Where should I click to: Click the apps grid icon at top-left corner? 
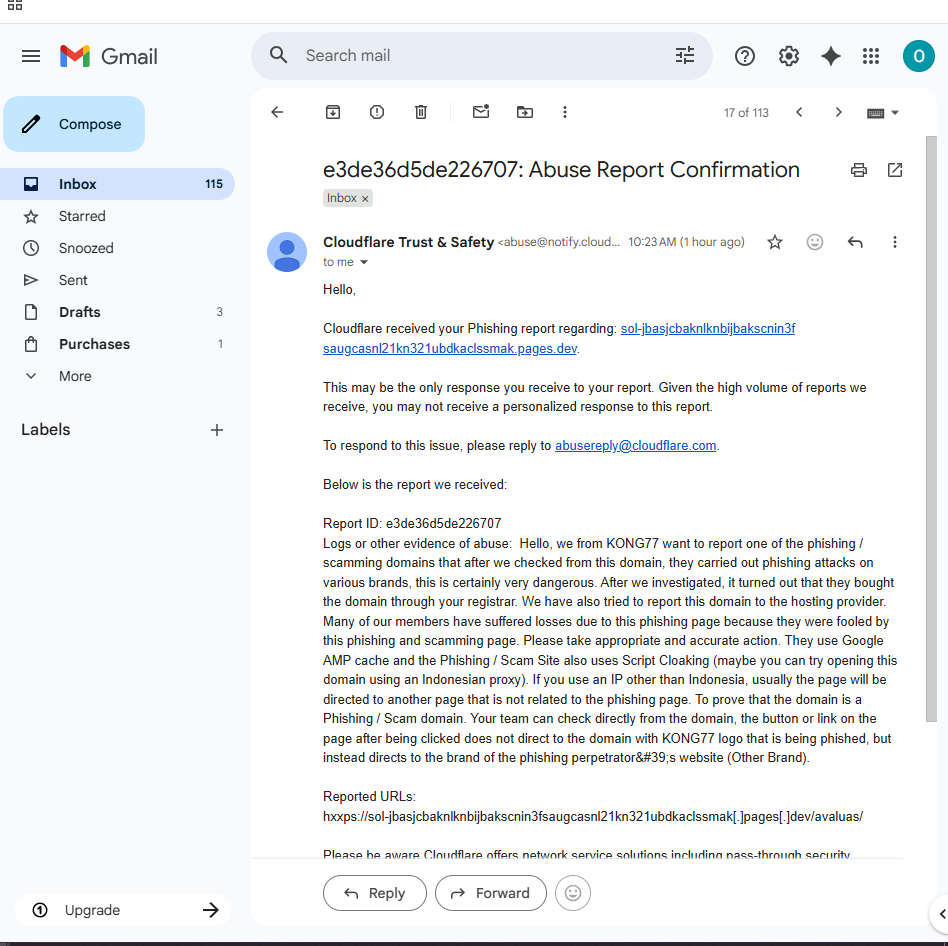coord(15,5)
